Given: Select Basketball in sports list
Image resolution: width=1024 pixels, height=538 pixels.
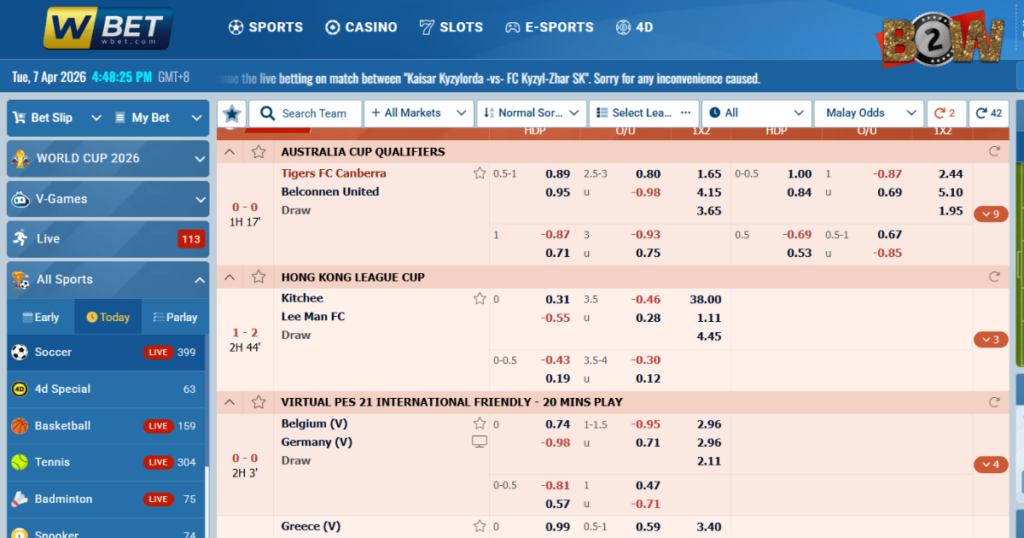Looking at the screenshot, I should point(106,426).
